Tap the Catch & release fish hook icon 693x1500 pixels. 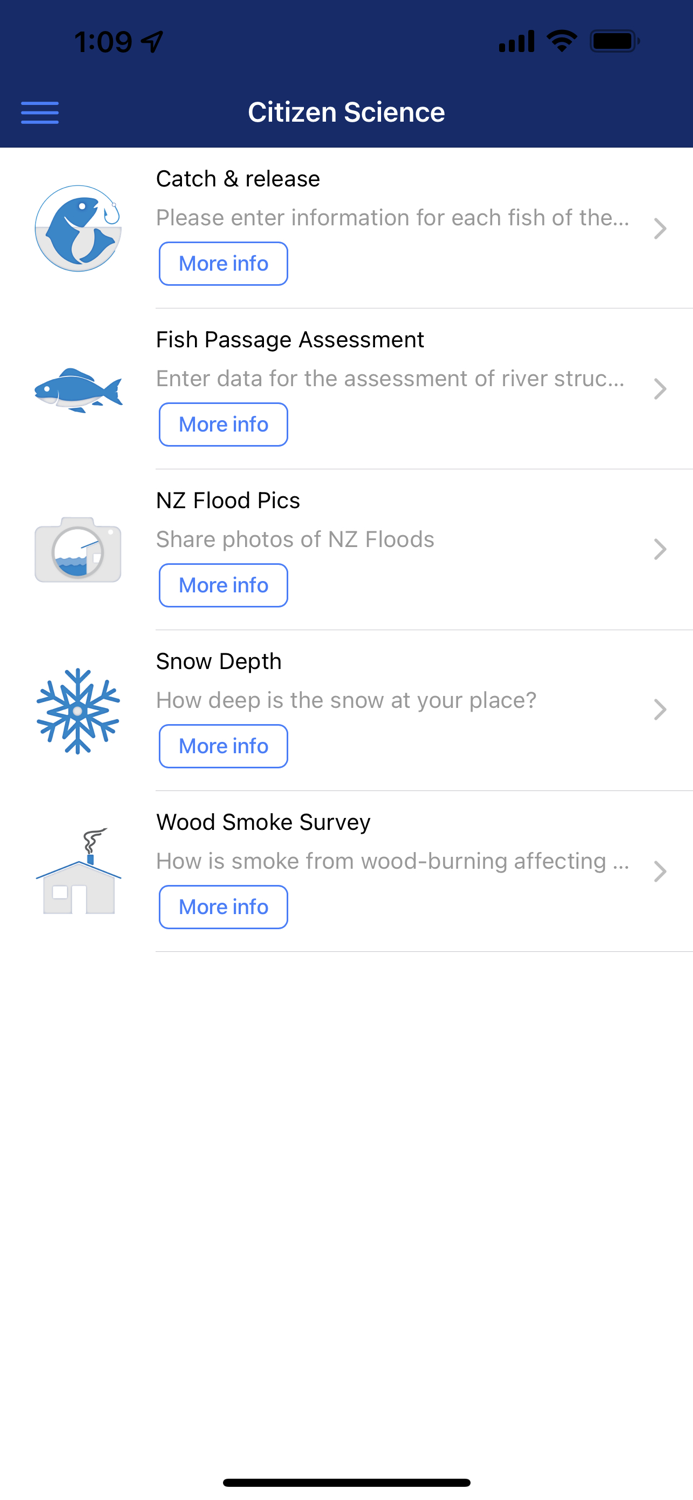click(77, 228)
